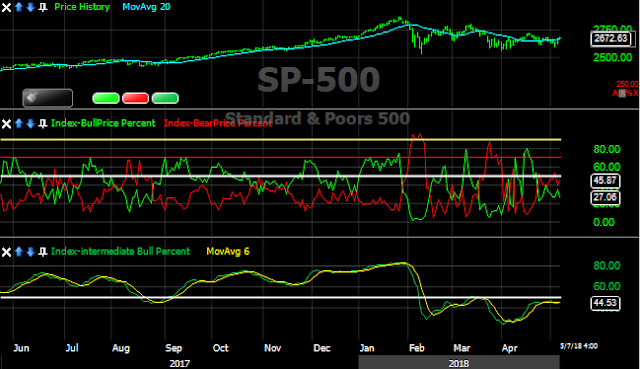The height and width of the screenshot is (369, 640).
Task: Click the 80.00 label in the bottom pane
Action: coord(607,266)
